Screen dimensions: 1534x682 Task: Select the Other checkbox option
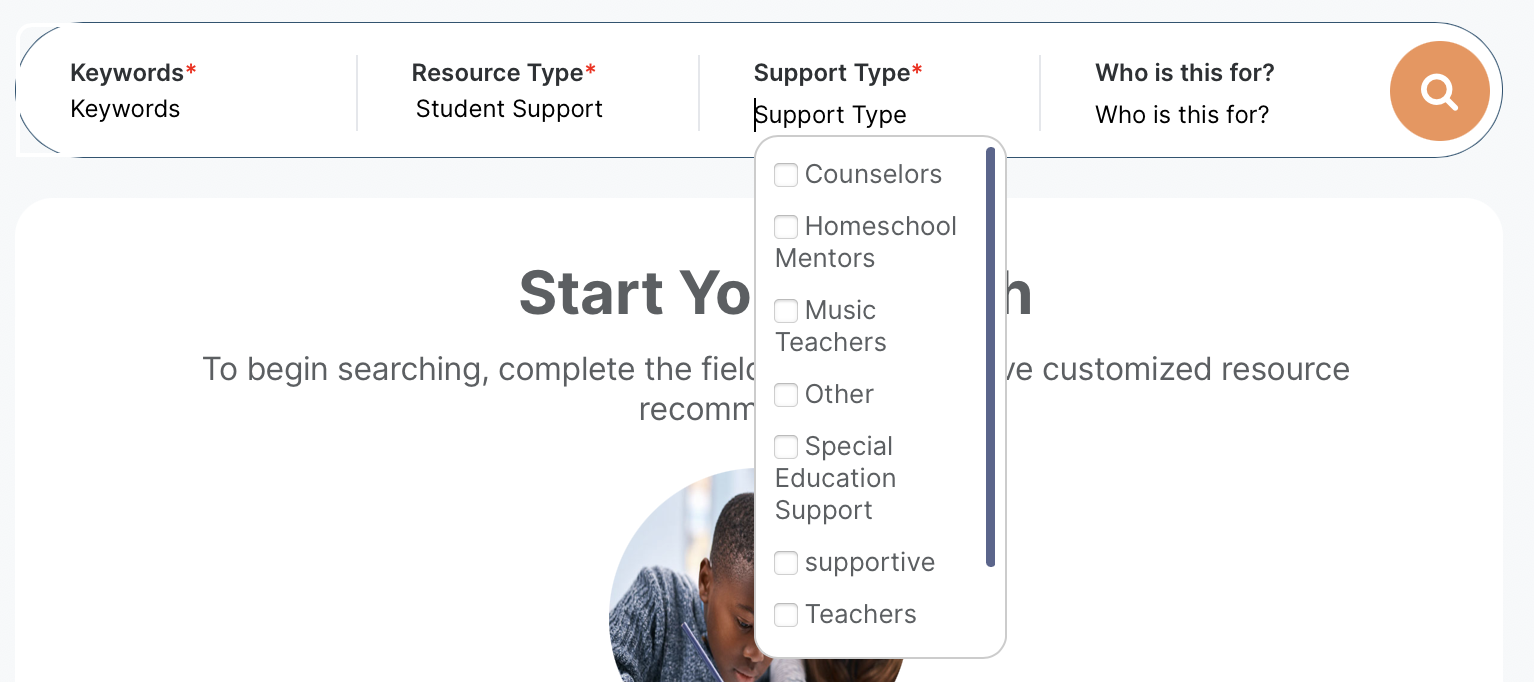786,395
